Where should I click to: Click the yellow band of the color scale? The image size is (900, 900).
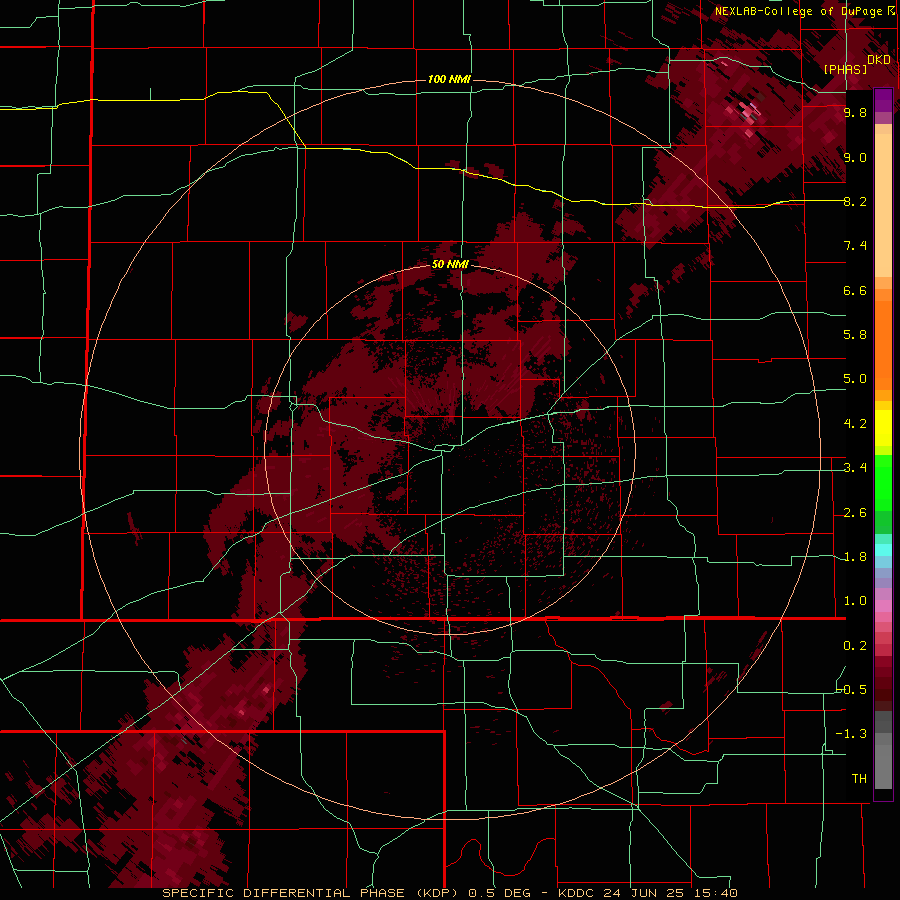[883, 428]
